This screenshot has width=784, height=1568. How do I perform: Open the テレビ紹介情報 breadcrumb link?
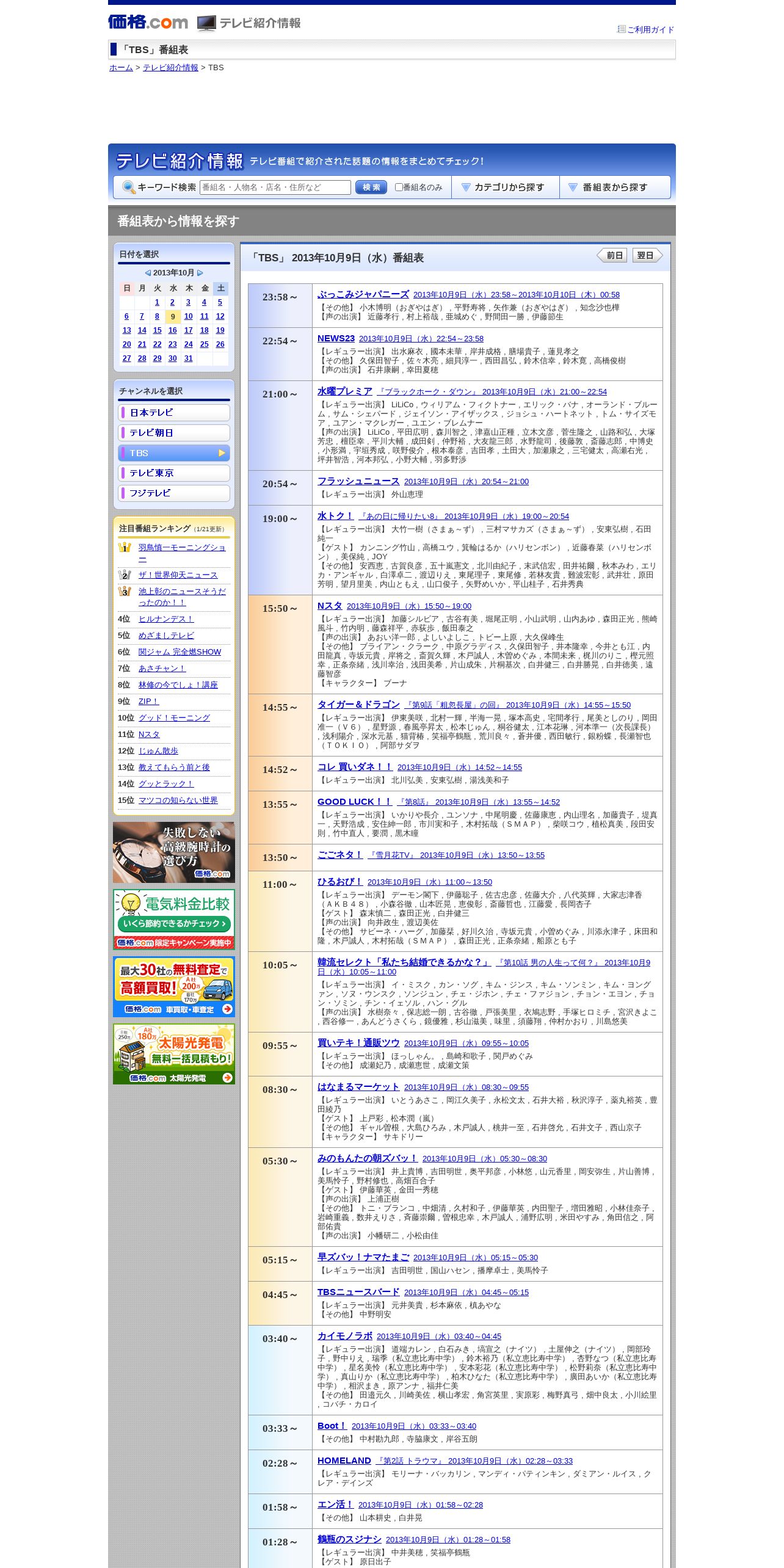170,68
